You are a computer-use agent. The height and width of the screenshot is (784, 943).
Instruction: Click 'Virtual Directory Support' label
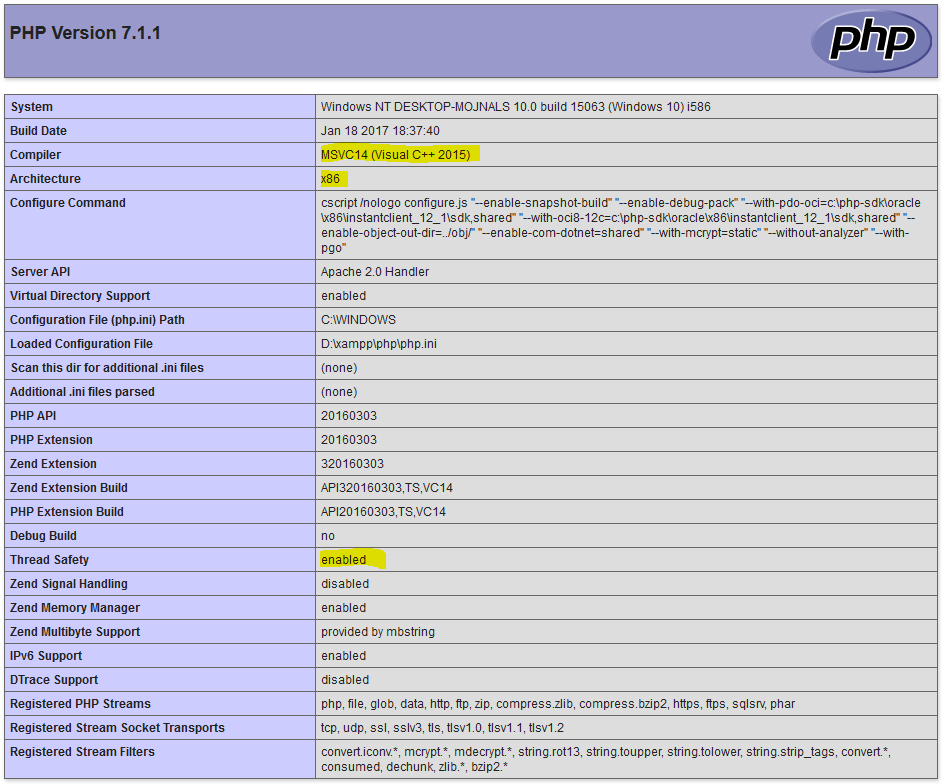[x=80, y=296]
